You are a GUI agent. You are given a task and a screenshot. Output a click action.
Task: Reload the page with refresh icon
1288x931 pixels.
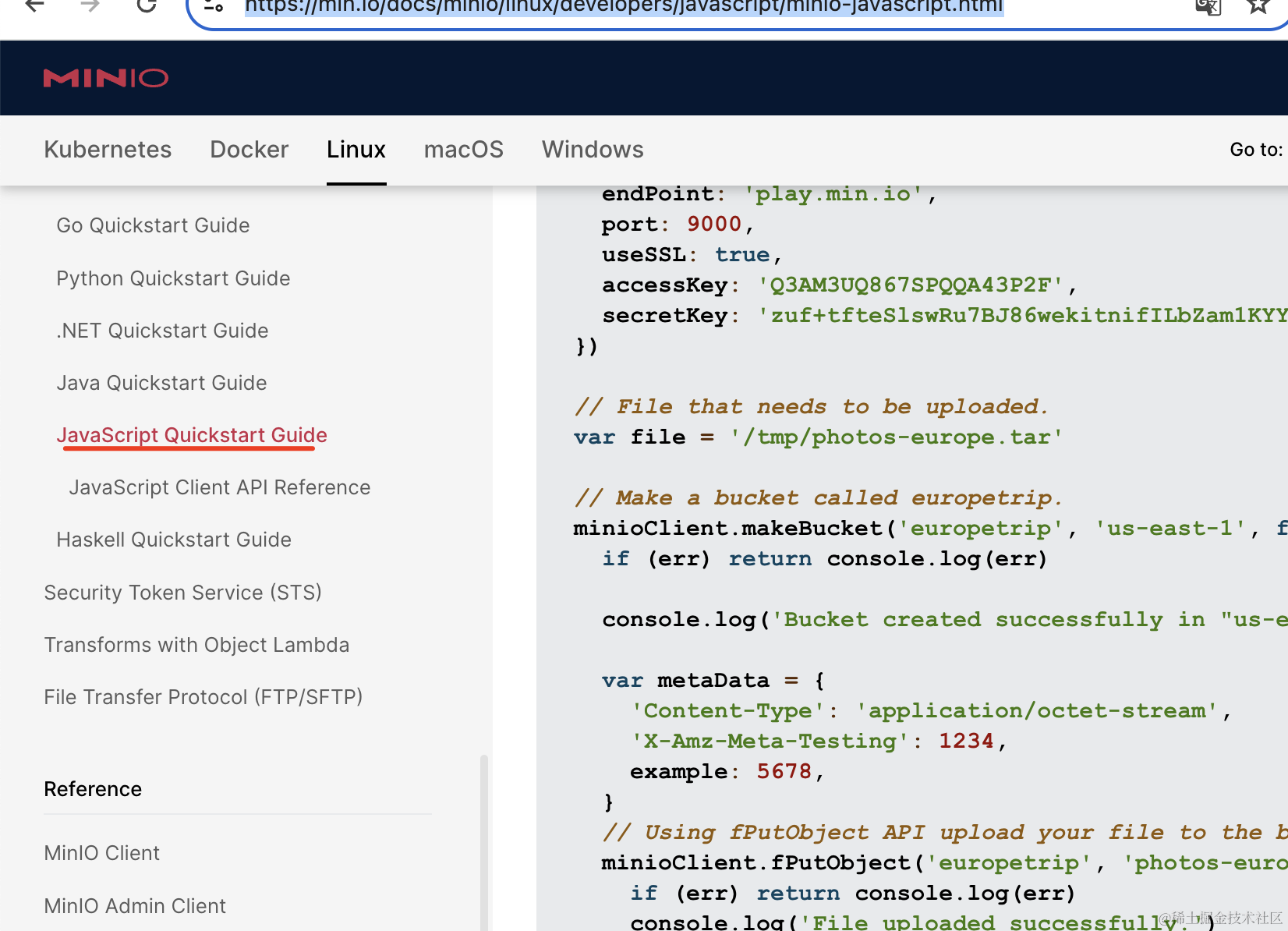[x=146, y=6]
